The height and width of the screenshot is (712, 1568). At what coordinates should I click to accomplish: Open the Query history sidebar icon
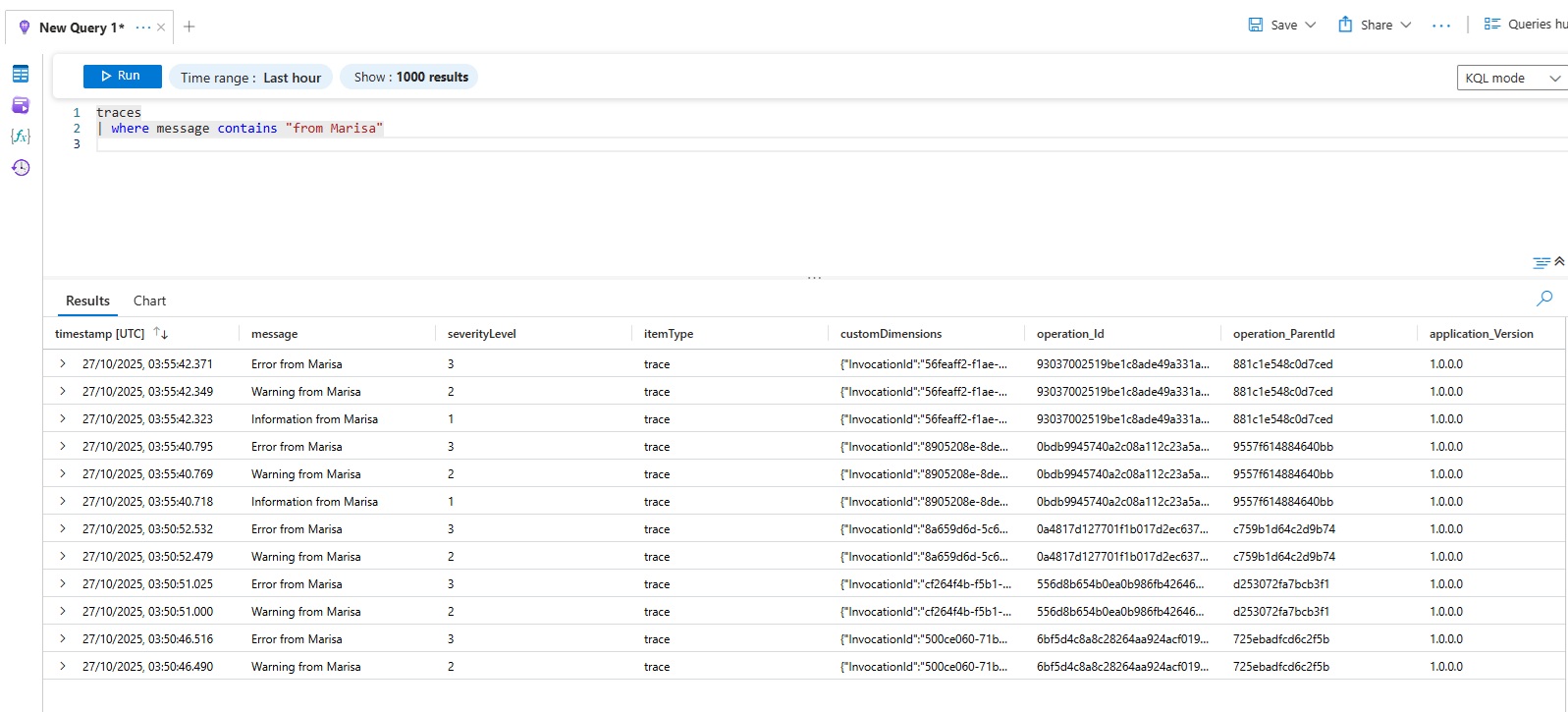[21, 168]
